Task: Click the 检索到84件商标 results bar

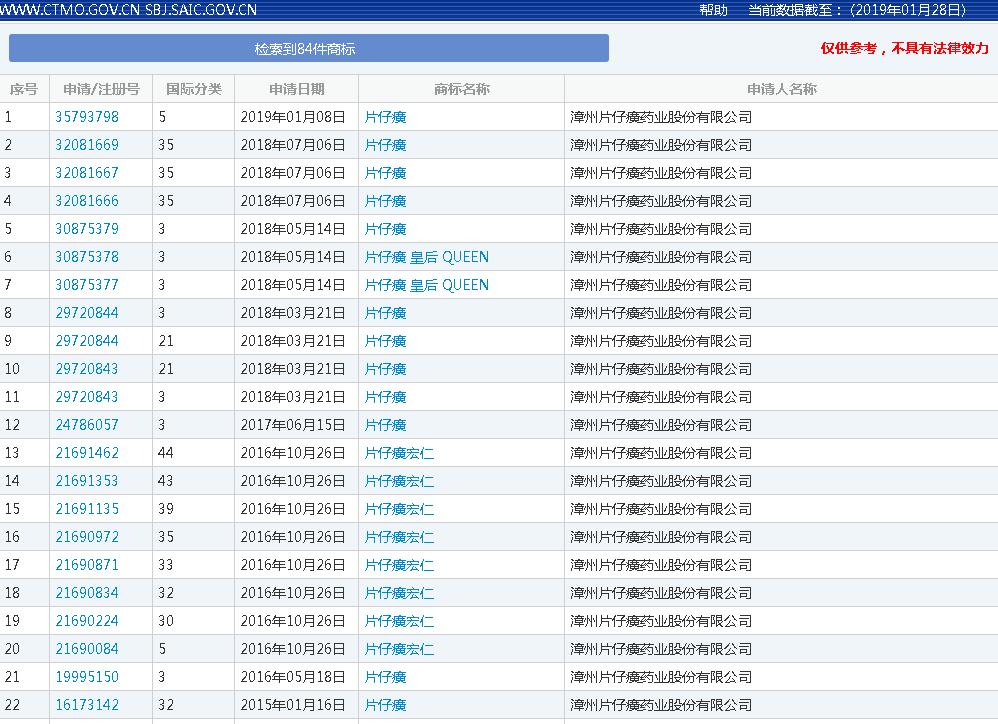Action: 309,48
